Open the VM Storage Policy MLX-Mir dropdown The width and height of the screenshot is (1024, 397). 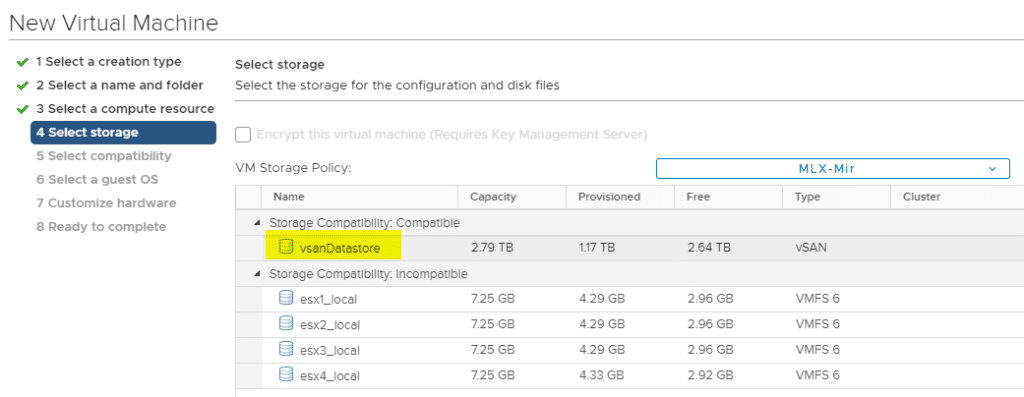(833, 168)
